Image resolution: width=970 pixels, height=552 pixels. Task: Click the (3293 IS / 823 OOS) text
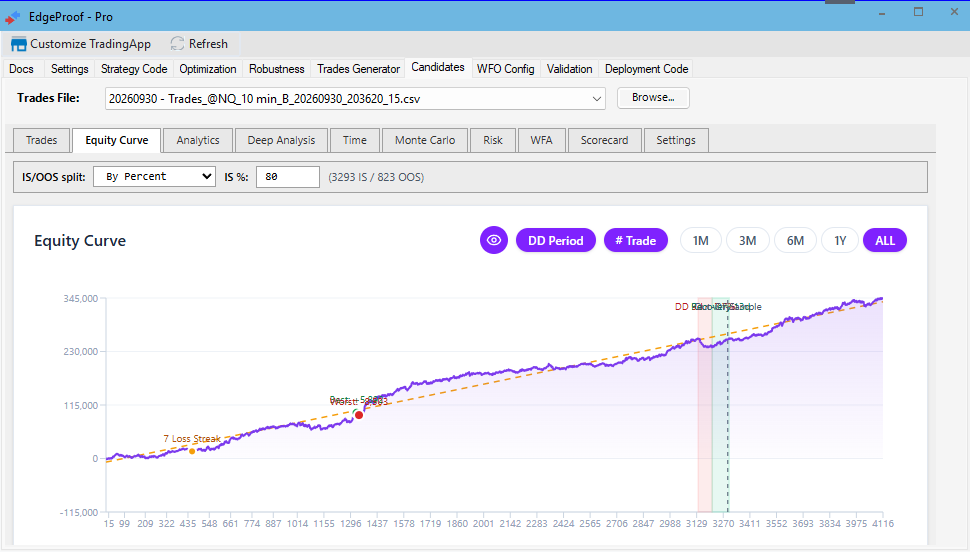pos(376,177)
